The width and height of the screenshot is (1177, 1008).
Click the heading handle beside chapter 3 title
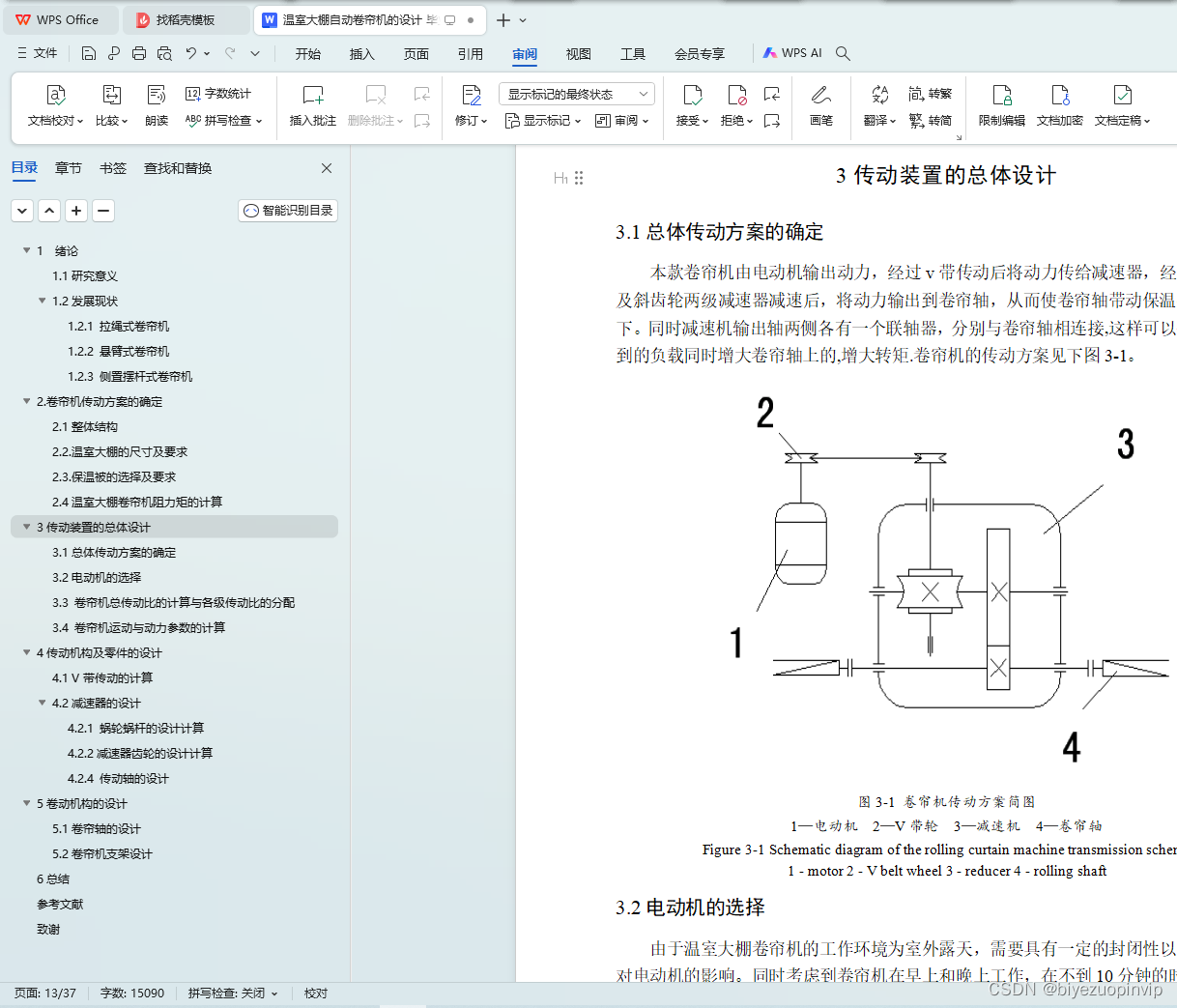click(x=579, y=178)
